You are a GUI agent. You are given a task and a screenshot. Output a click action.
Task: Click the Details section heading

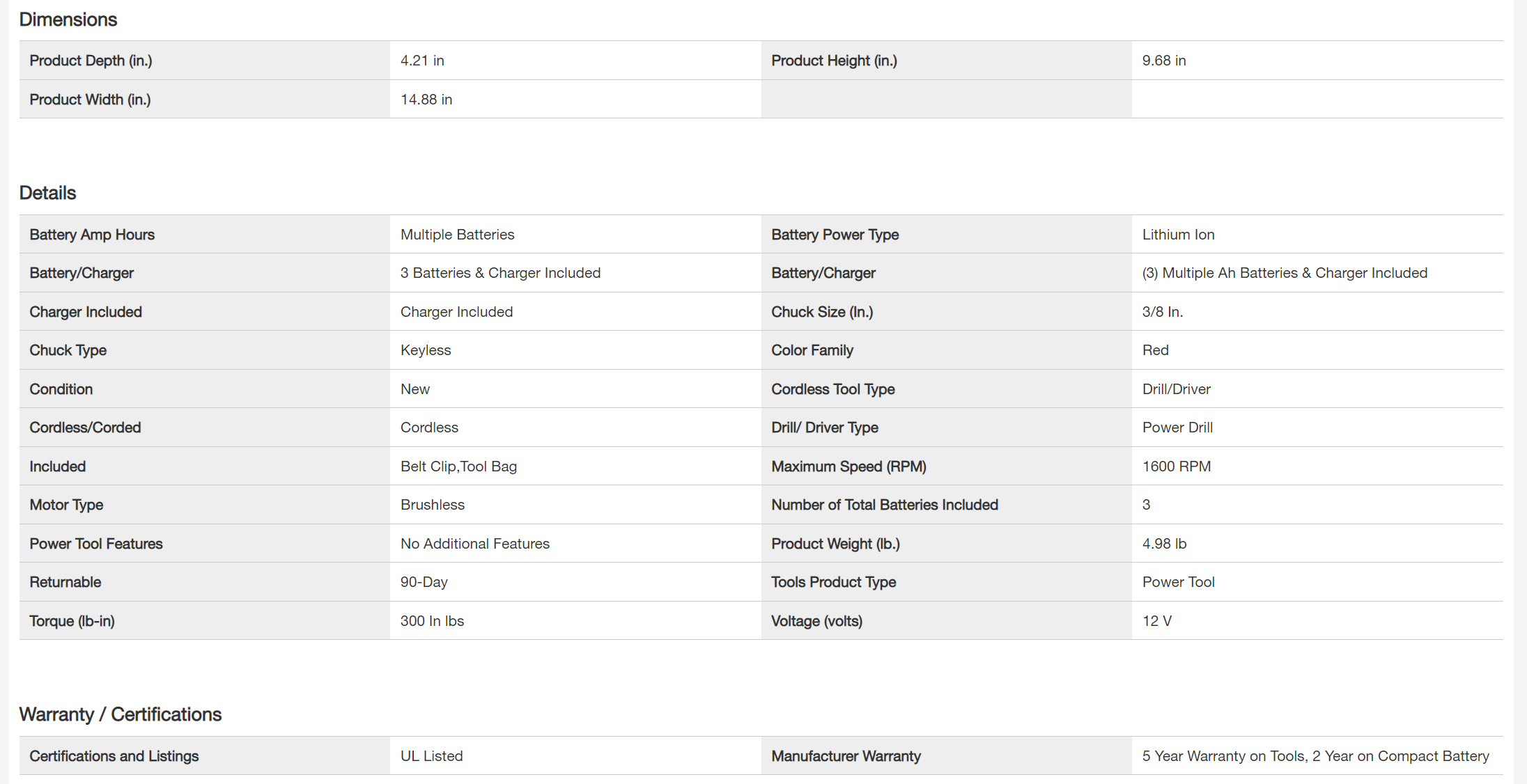pyautogui.click(x=47, y=193)
